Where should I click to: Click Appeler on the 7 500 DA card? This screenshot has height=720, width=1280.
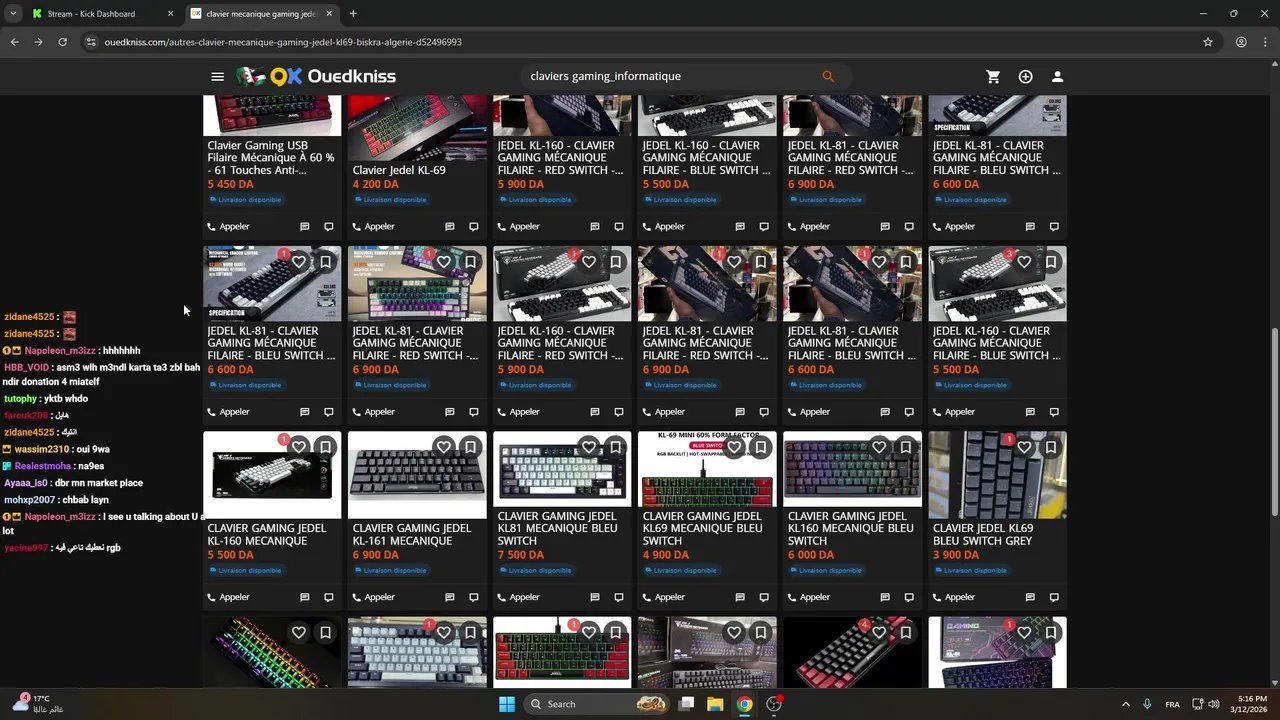tap(518, 597)
